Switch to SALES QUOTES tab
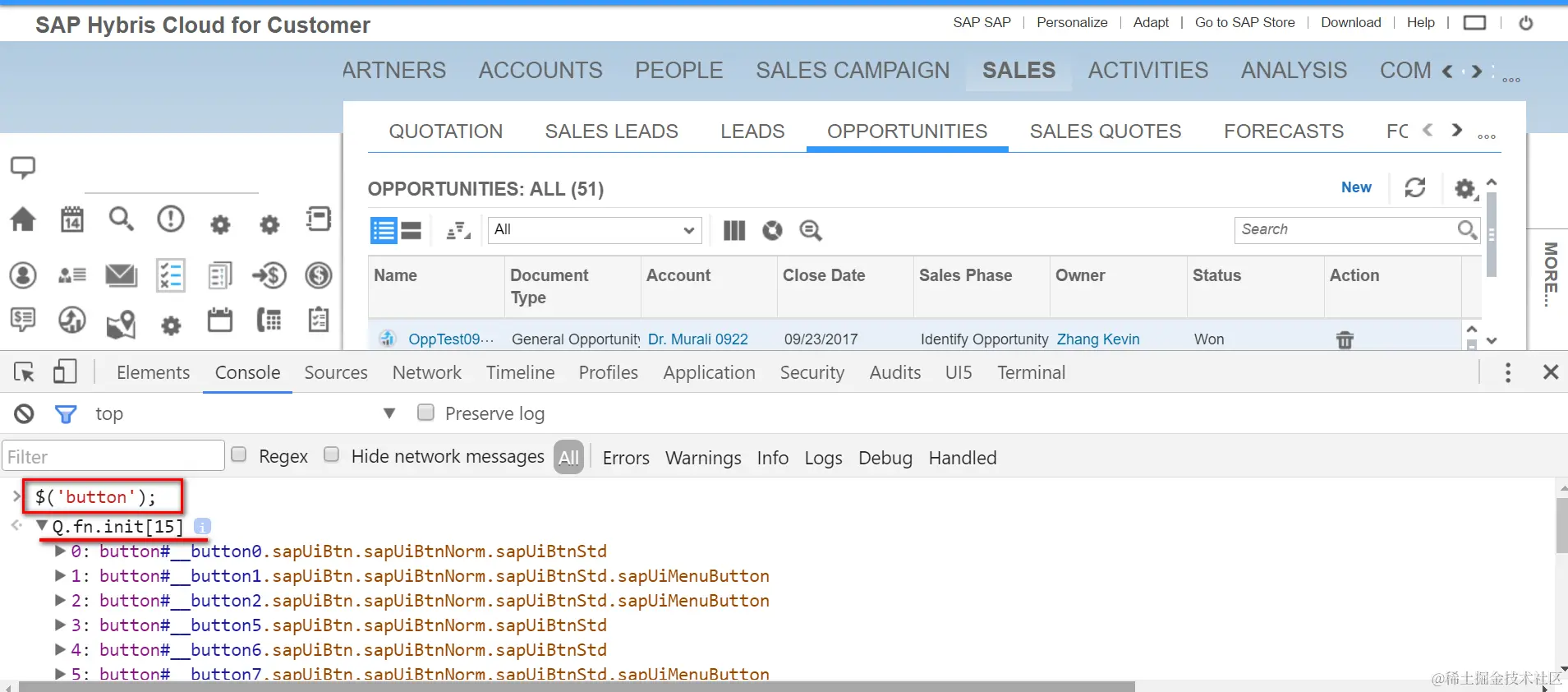 [1106, 131]
